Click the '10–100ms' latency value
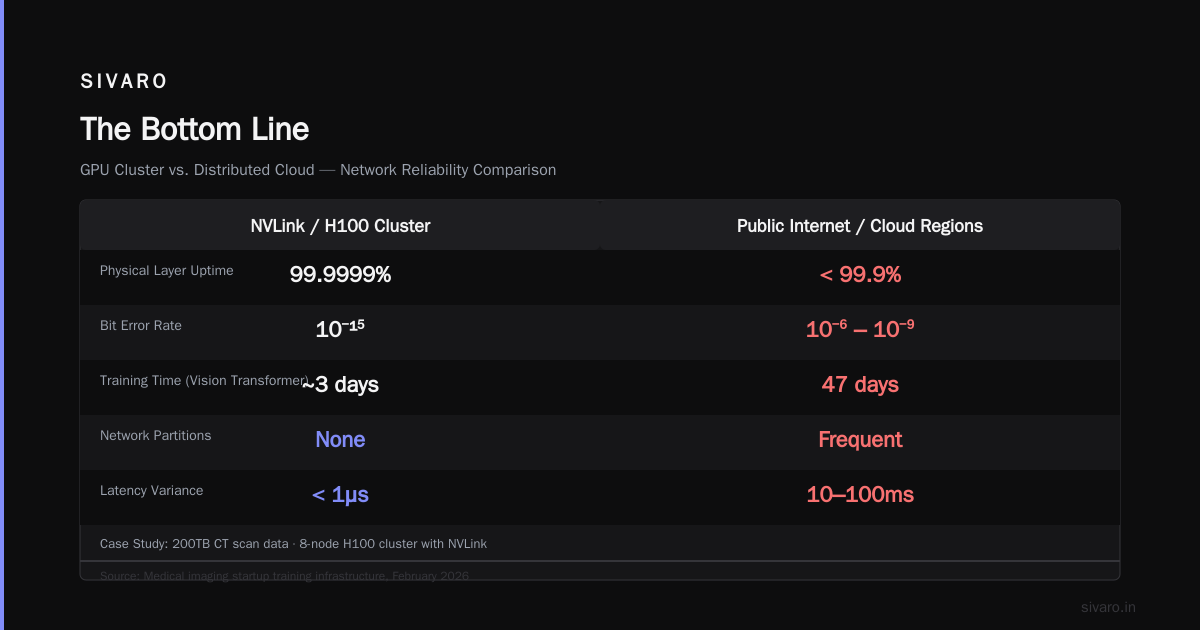1200x630 pixels. click(860, 494)
